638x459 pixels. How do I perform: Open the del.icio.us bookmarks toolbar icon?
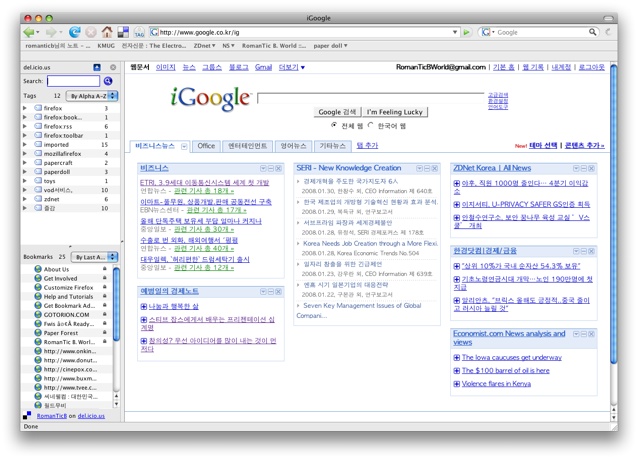pos(123,32)
